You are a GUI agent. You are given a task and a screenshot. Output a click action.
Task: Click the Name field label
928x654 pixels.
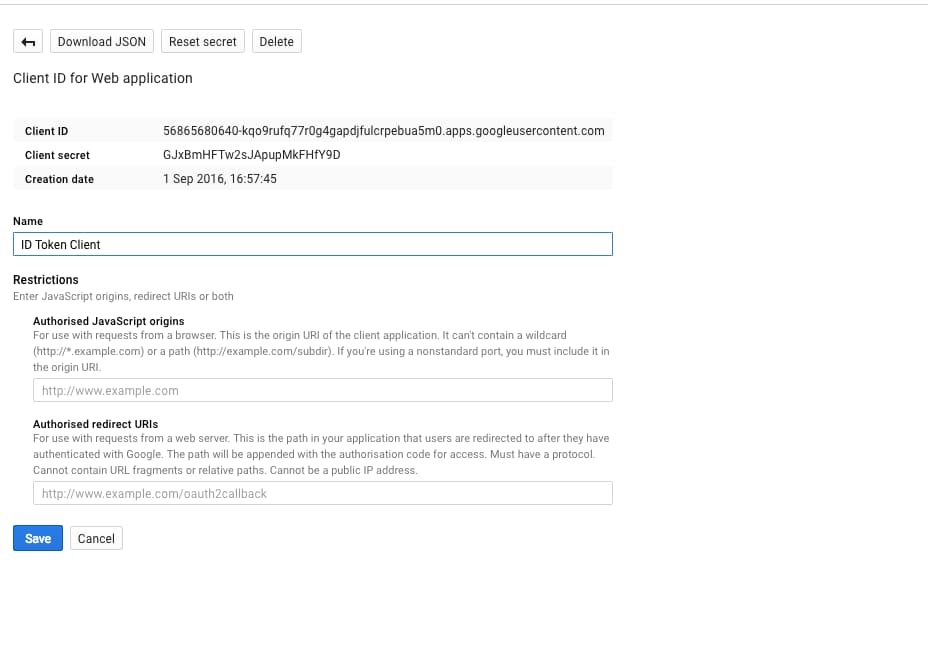point(28,221)
